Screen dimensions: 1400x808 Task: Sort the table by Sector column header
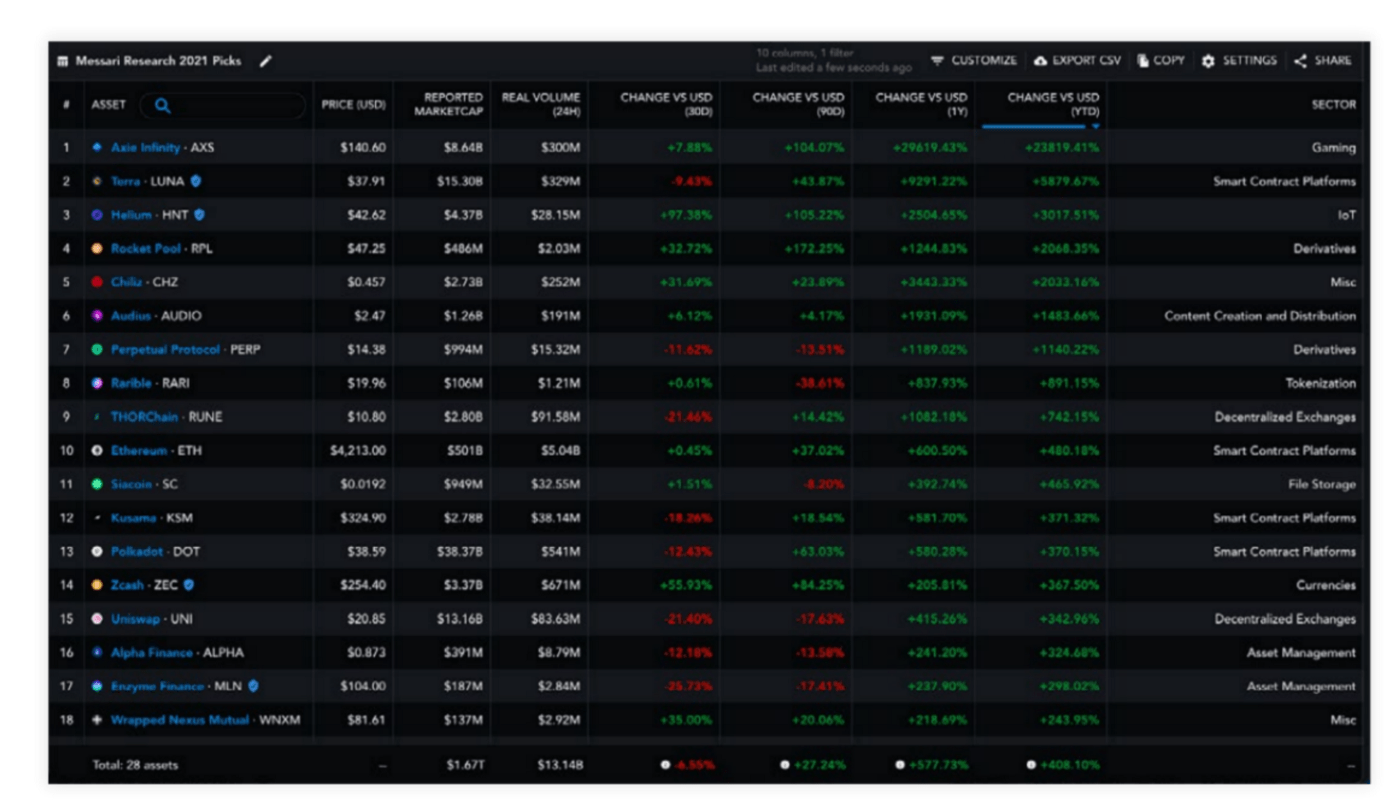tap(1335, 104)
